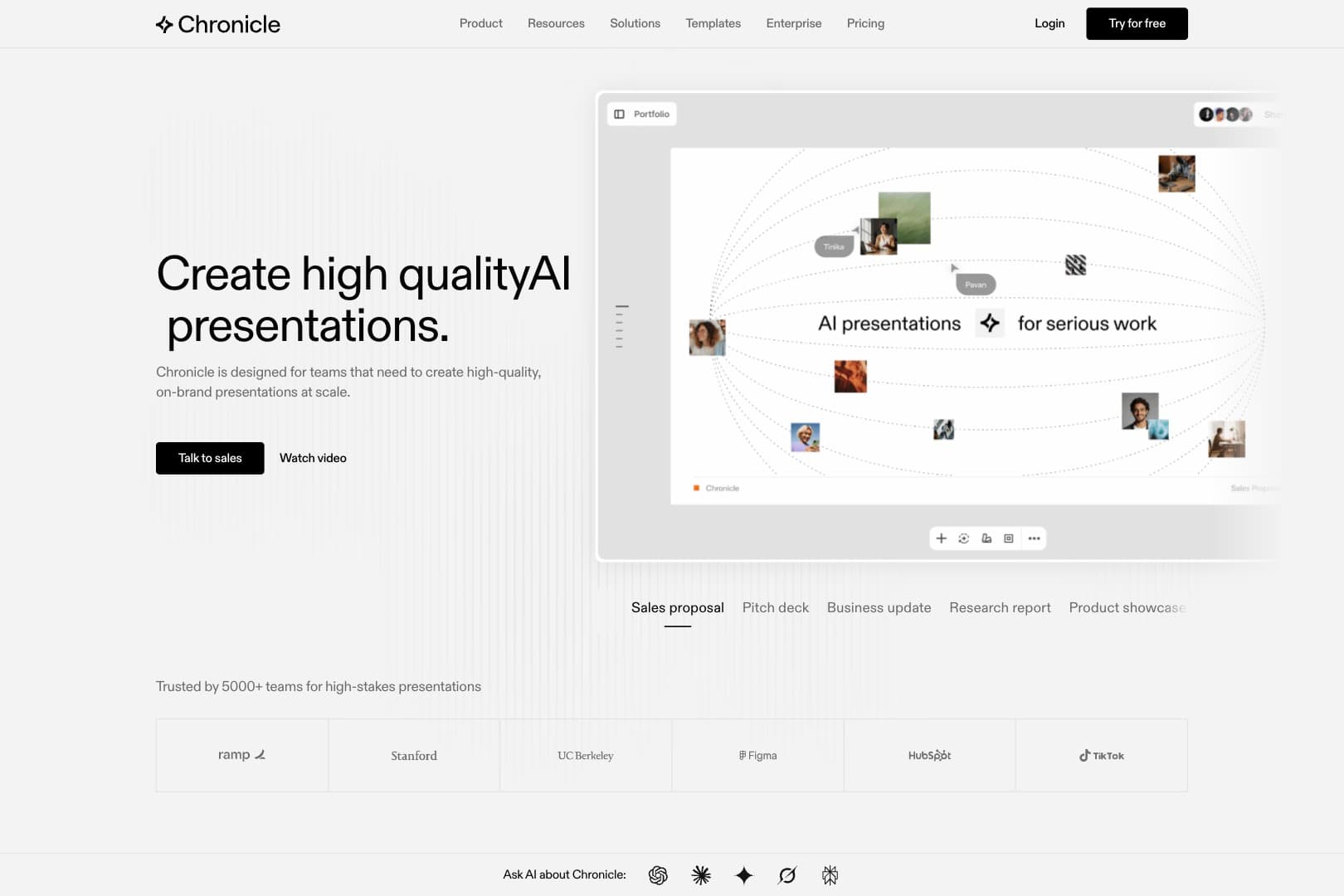
Task: Click 'Trusted by 5000+ teams' text
Action: coord(319,686)
